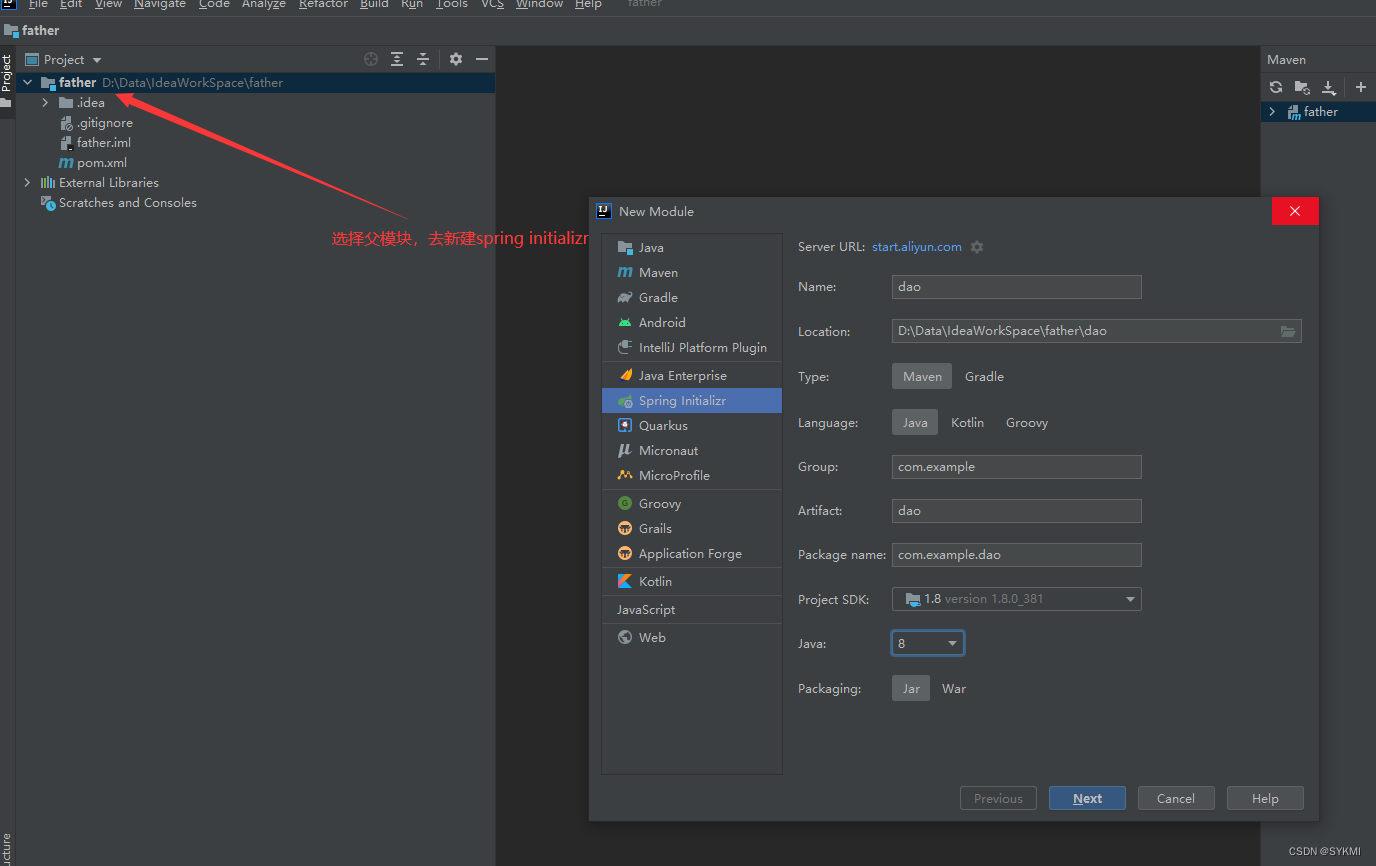Set Packaging to War
Screen dimensions: 1376x866
(954, 688)
